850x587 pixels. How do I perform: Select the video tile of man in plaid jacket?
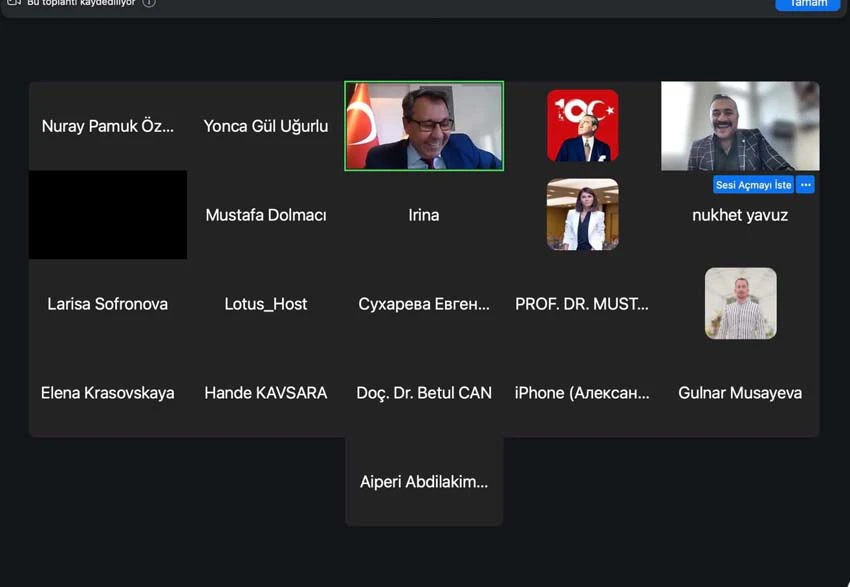coord(740,126)
